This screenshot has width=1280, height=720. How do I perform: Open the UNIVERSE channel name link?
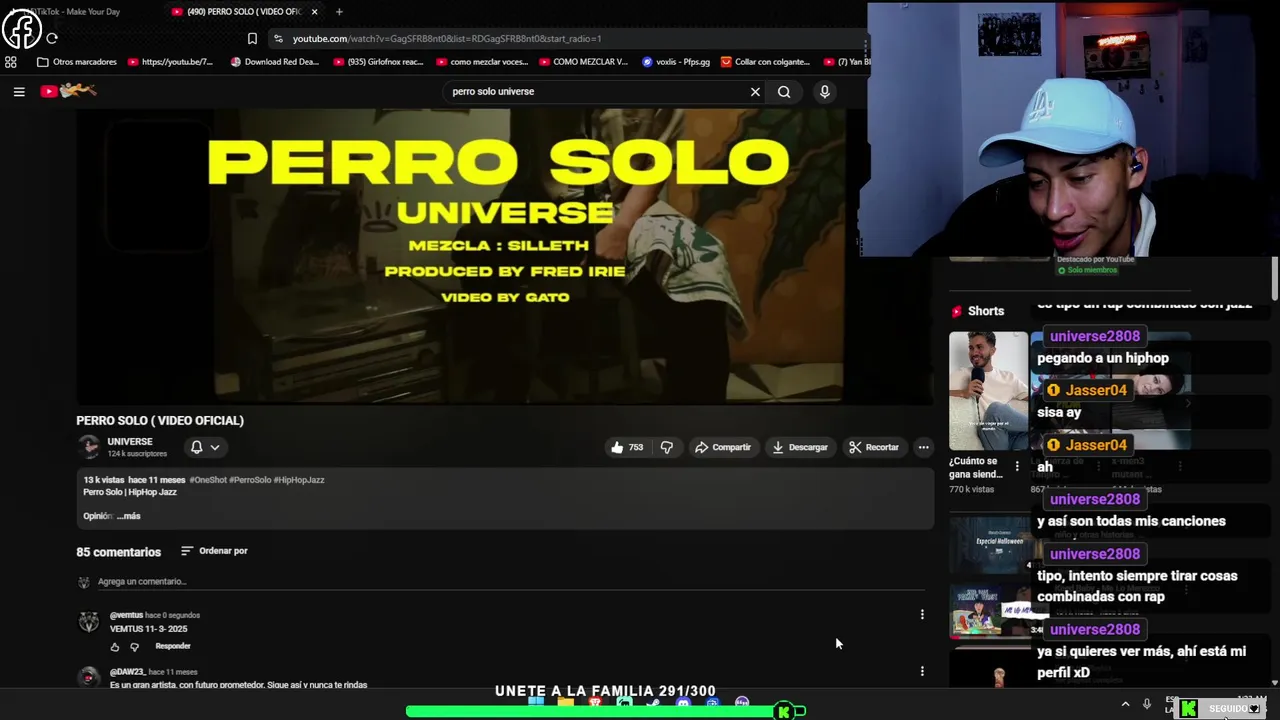[130, 441]
